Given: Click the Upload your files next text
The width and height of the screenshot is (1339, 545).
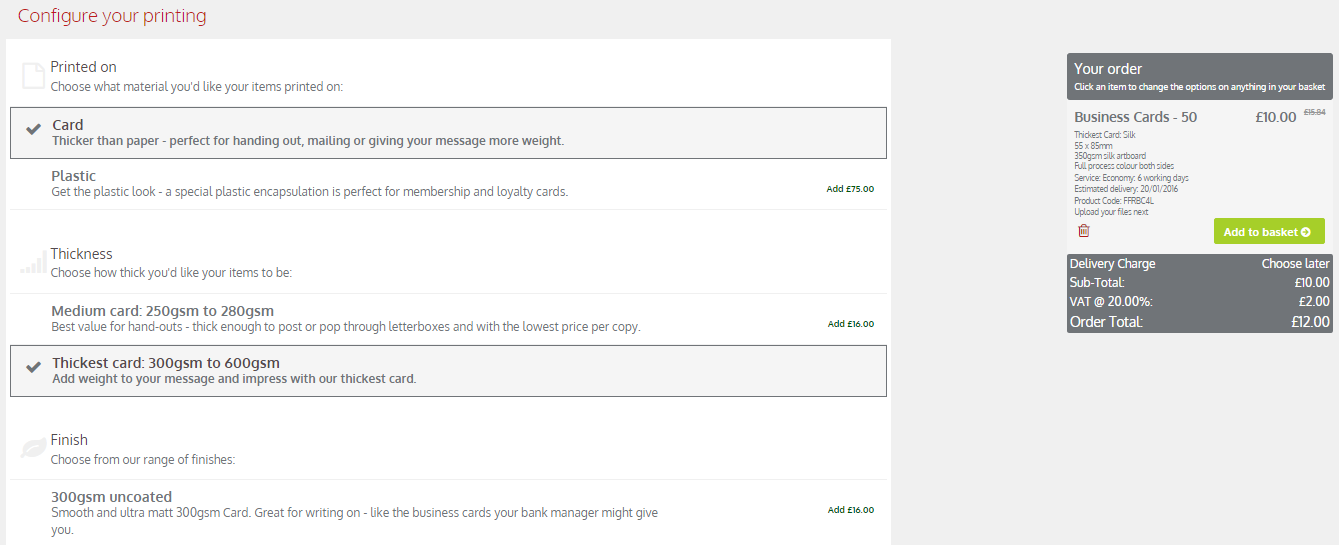Looking at the screenshot, I should click(1111, 212).
